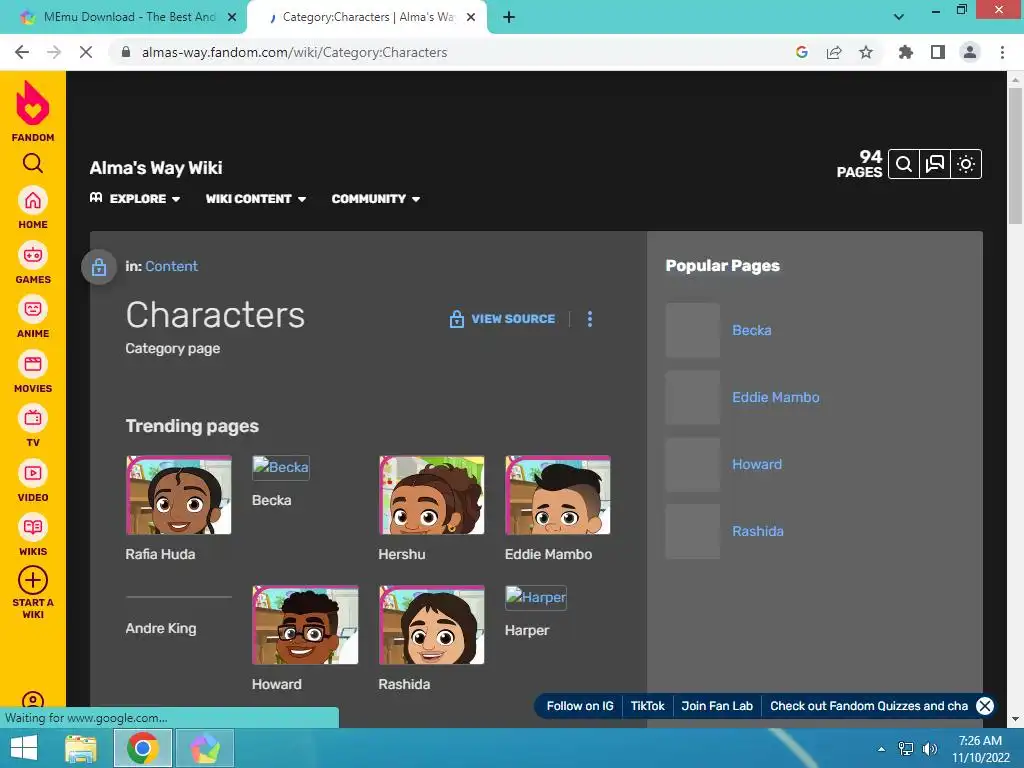Open search in the Fandom sidebar
1024x768 pixels.
(x=33, y=163)
